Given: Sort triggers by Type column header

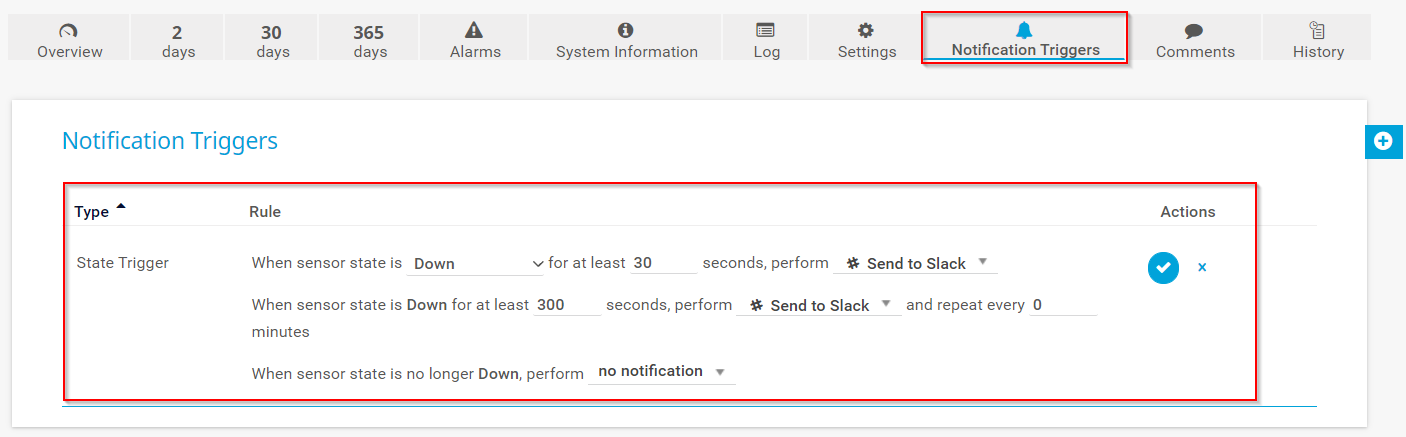Looking at the screenshot, I should point(92,212).
